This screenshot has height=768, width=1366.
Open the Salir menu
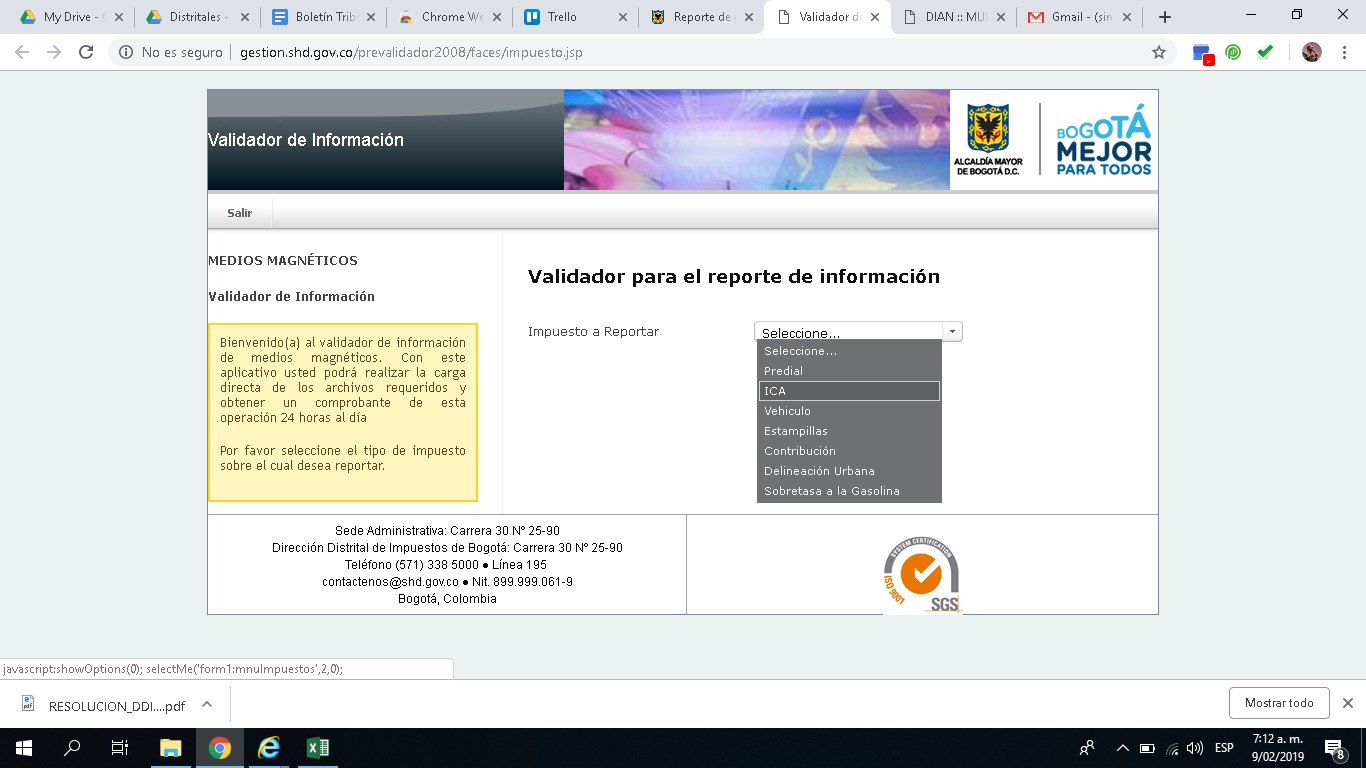240,212
